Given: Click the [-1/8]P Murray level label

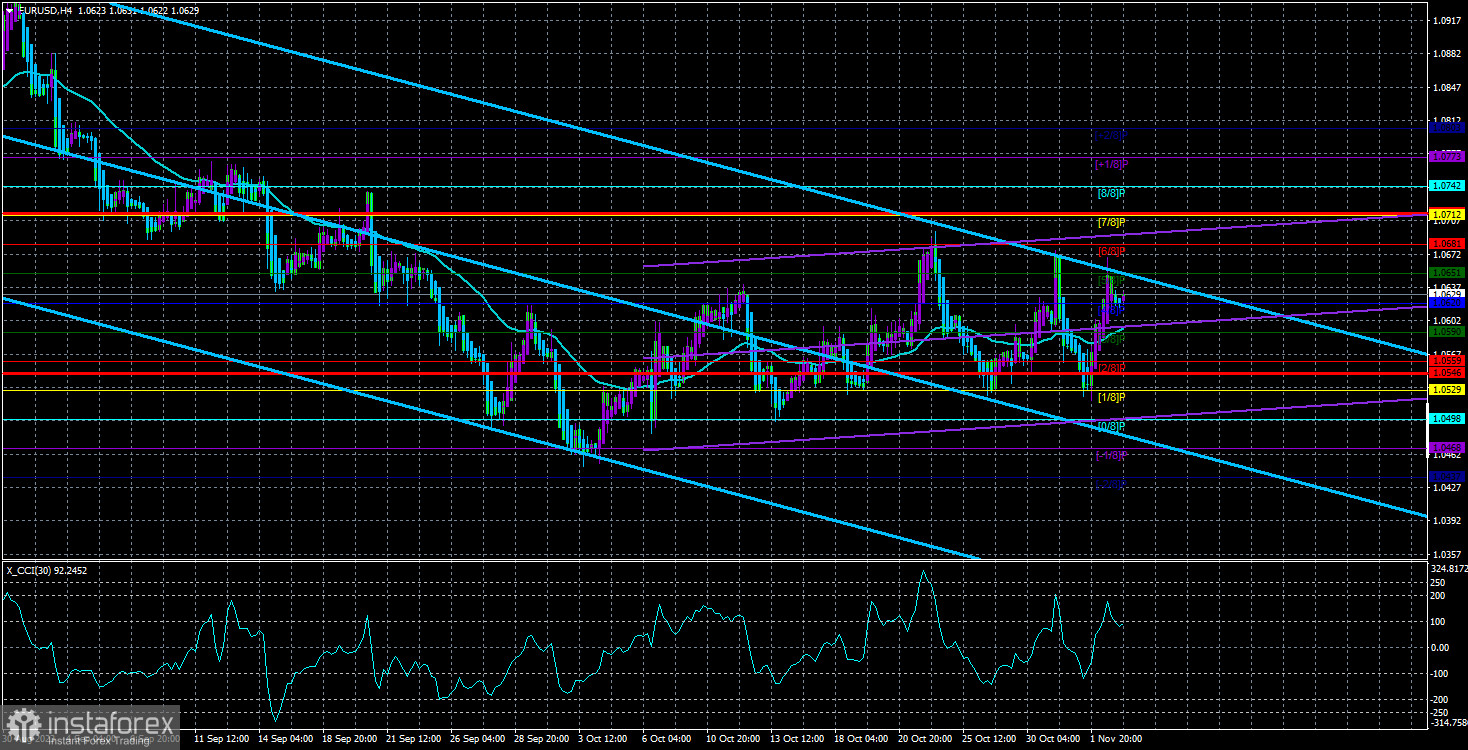Looking at the screenshot, I should [1111, 456].
